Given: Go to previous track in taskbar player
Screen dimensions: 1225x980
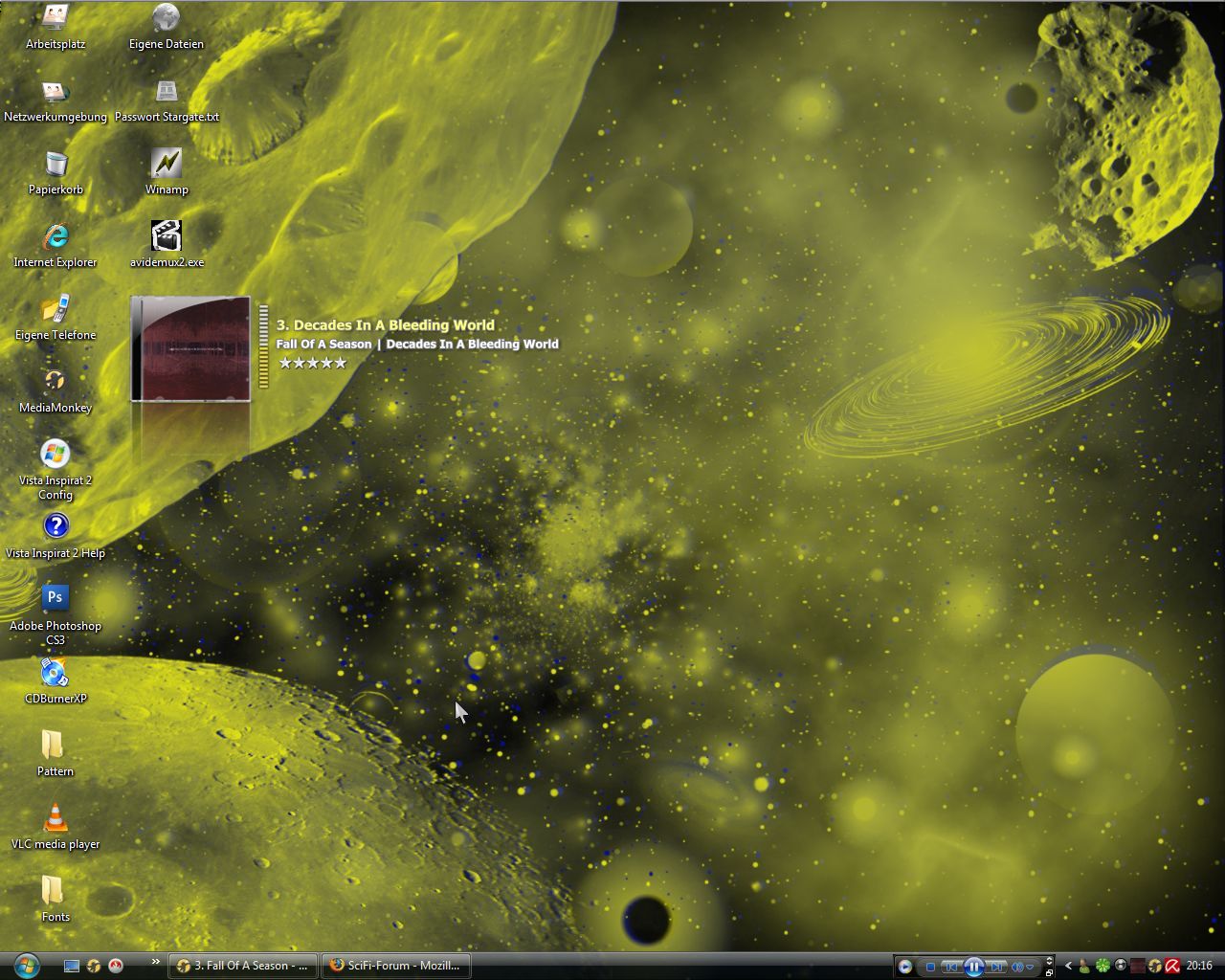Looking at the screenshot, I should [x=950, y=967].
